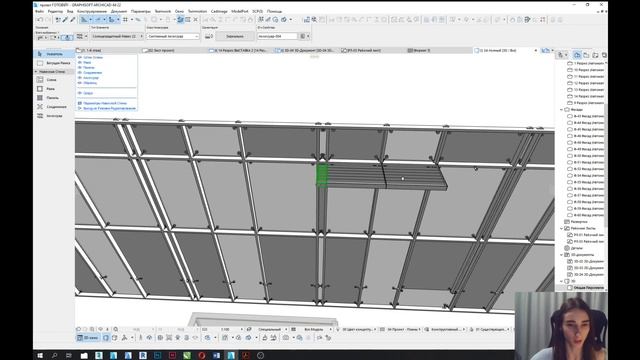Click the Windows Start button

(x=40, y=356)
